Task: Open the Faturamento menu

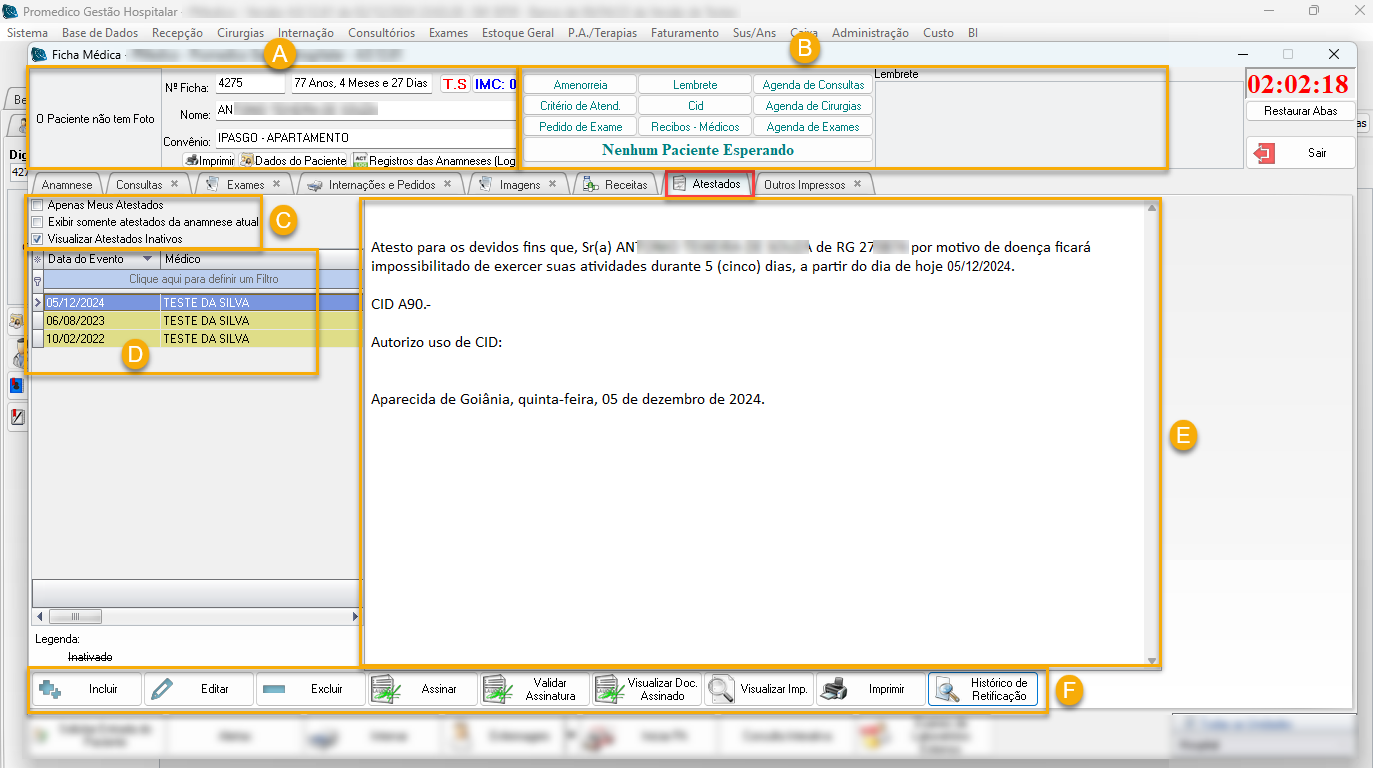Action: (684, 33)
